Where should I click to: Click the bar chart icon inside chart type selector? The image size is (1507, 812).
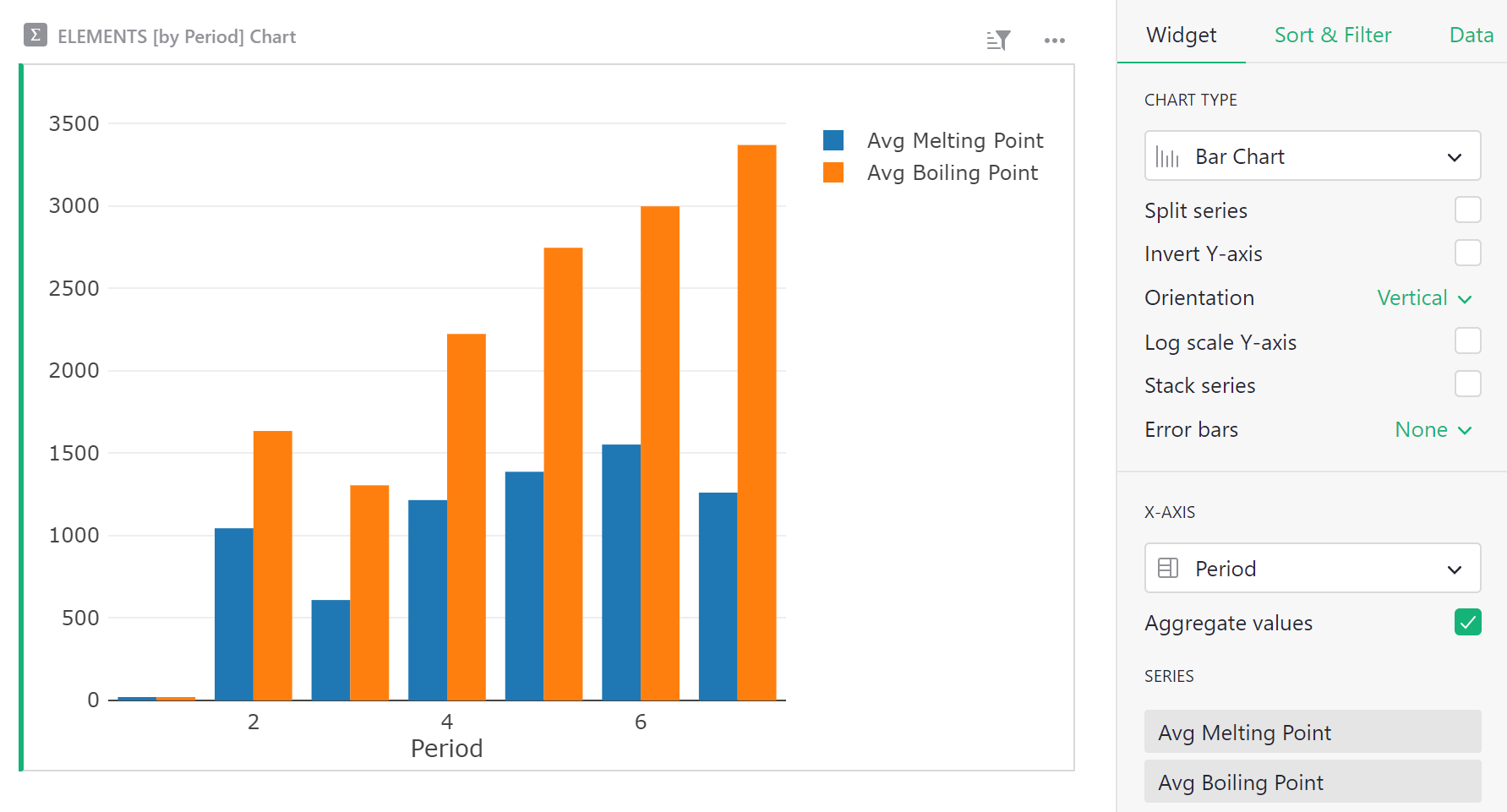[x=1167, y=156]
